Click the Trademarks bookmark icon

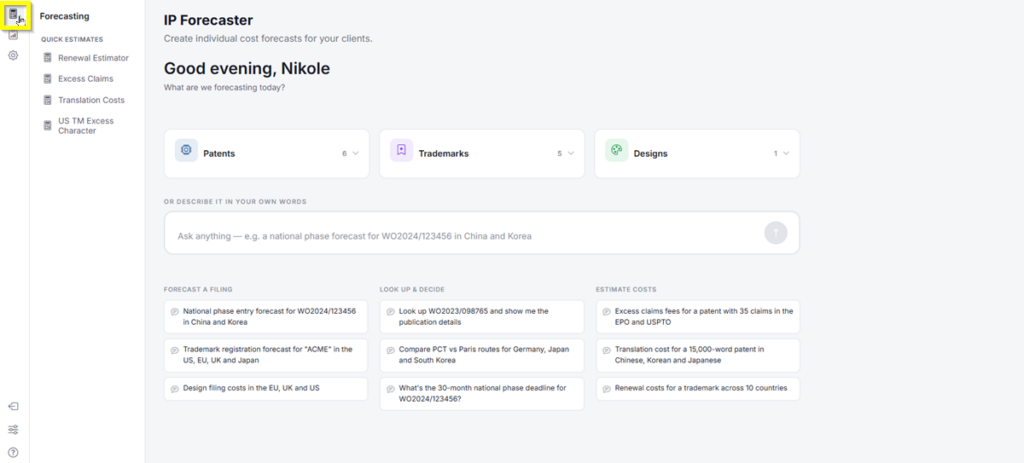pos(402,150)
